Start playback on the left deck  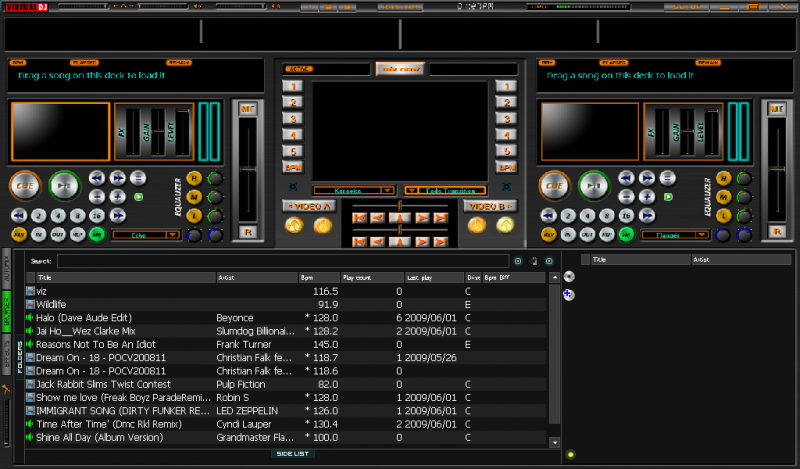[x=64, y=186]
